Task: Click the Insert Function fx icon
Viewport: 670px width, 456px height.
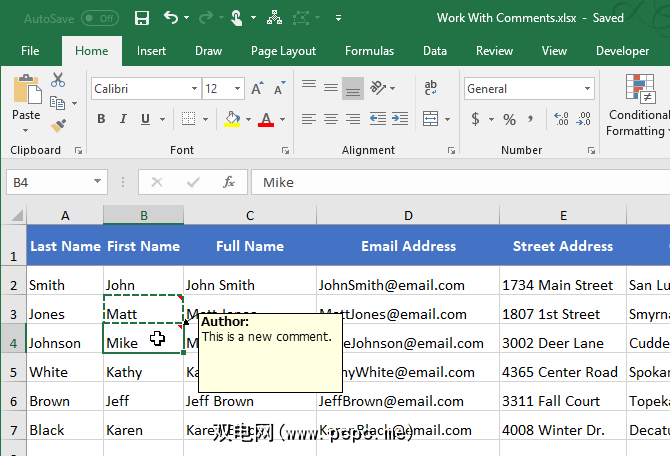Action: [x=229, y=182]
